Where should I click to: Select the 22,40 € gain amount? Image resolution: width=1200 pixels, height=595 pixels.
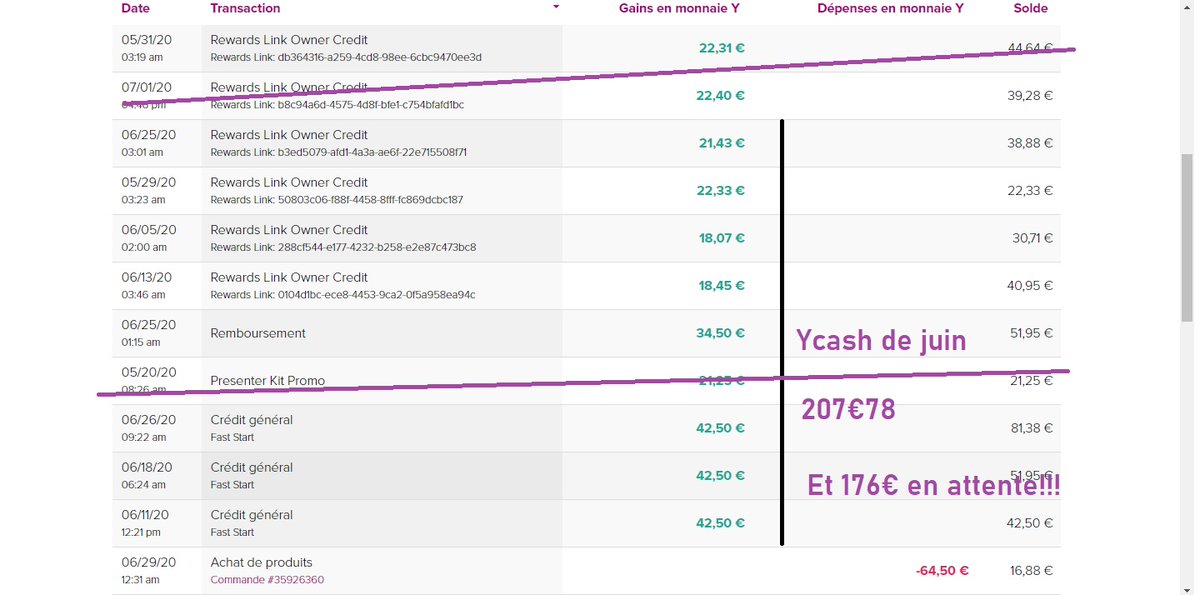pos(721,95)
